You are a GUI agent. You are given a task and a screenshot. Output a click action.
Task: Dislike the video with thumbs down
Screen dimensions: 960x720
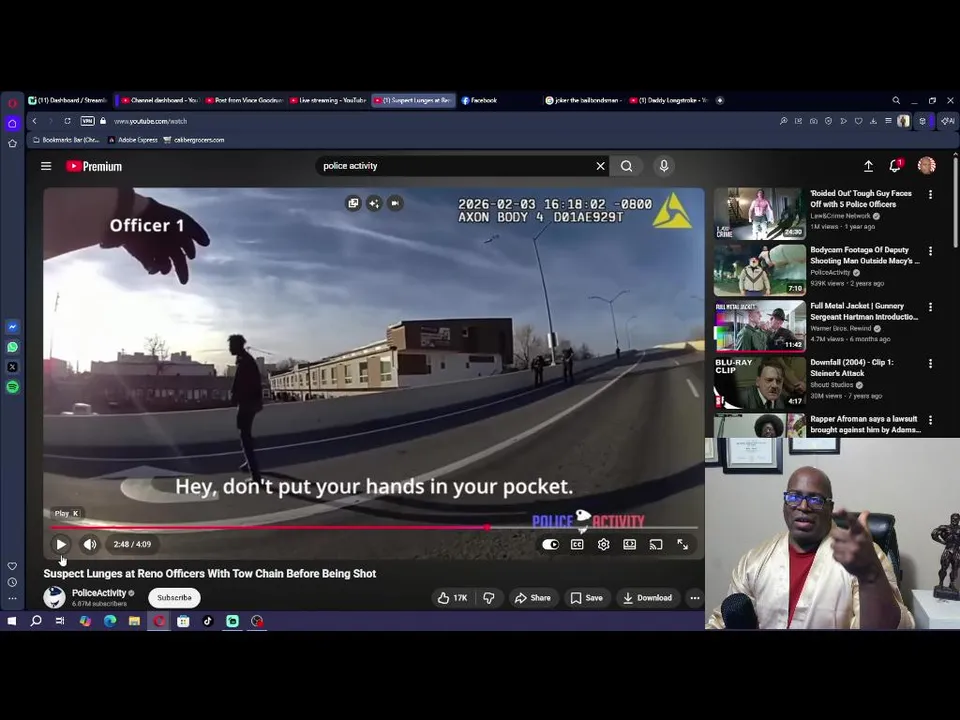(489, 598)
